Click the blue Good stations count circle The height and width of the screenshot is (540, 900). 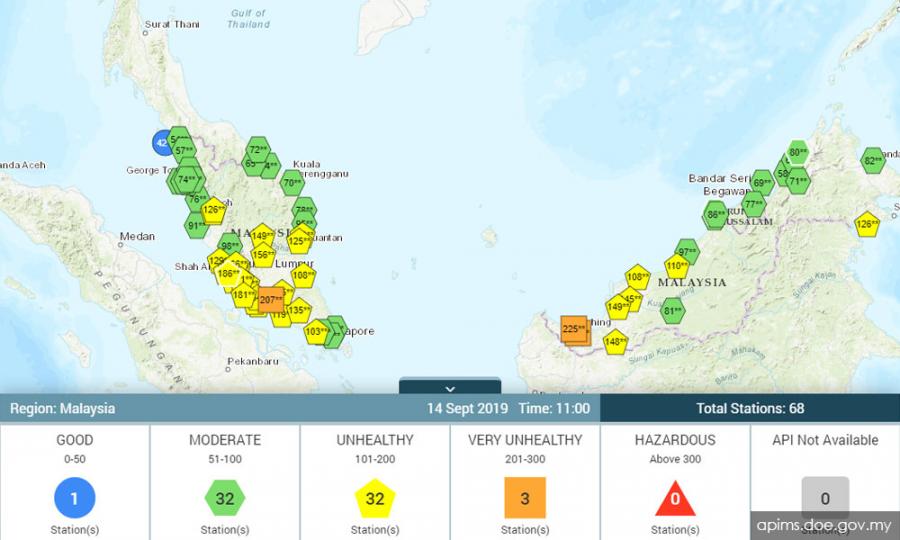(x=74, y=498)
